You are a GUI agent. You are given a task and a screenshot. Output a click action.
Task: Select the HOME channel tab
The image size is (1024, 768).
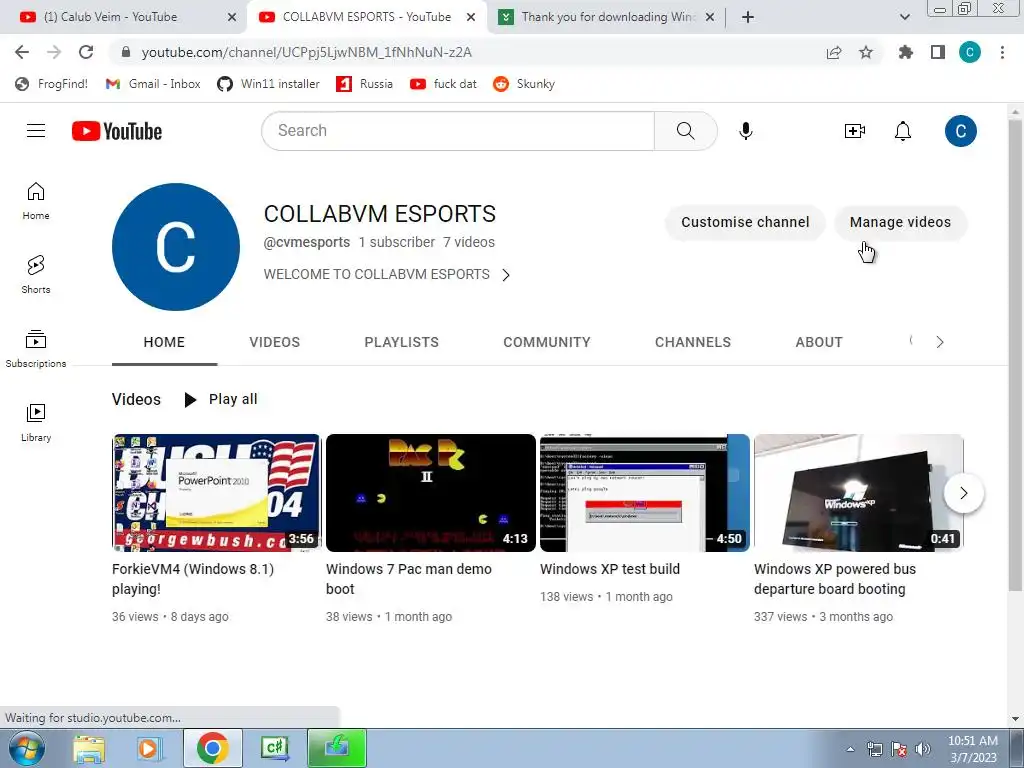(x=164, y=342)
